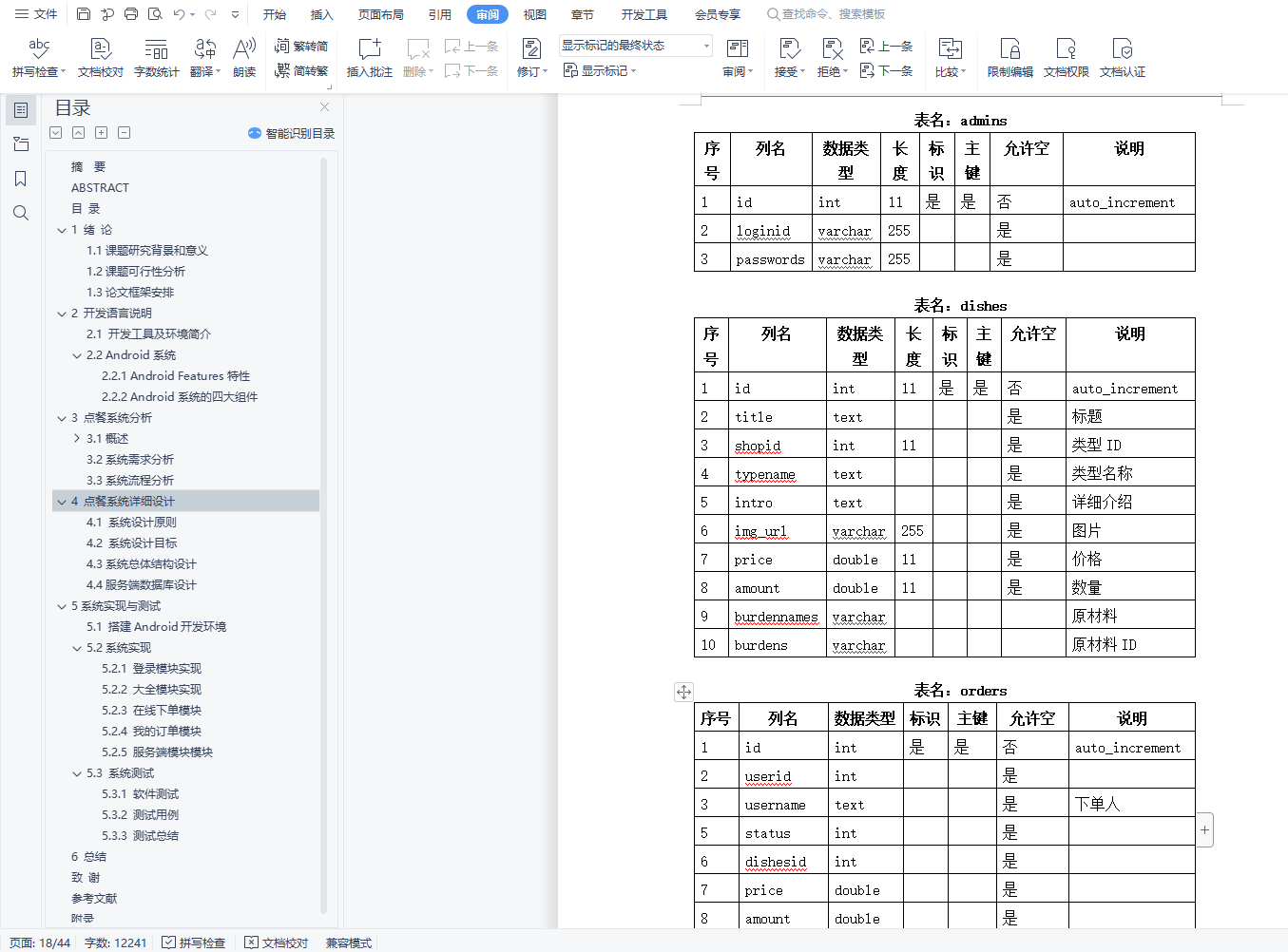The height and width of the screenshot is (952, 1288).
Task: Click 接受 to accept the change
Action: coord(789,58)
